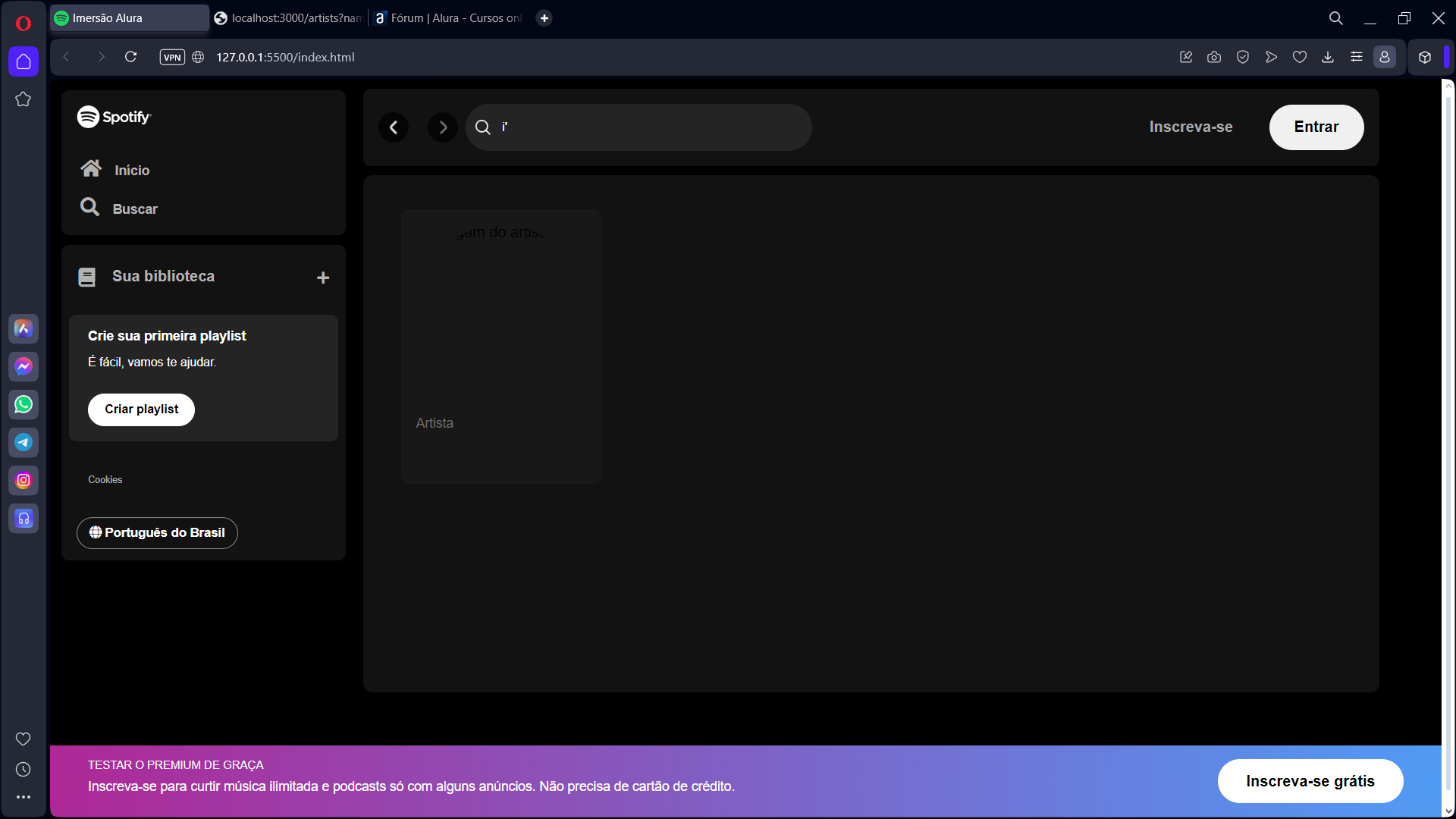Open history clock icon in sidebar
The image size is (1456, 819).
[x=24, y=769]
